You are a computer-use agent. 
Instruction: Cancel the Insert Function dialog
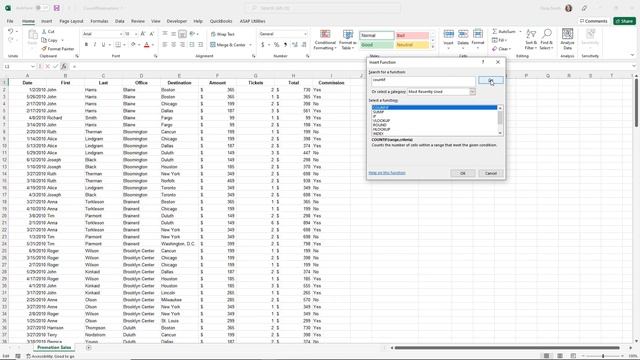coord(491,173)
